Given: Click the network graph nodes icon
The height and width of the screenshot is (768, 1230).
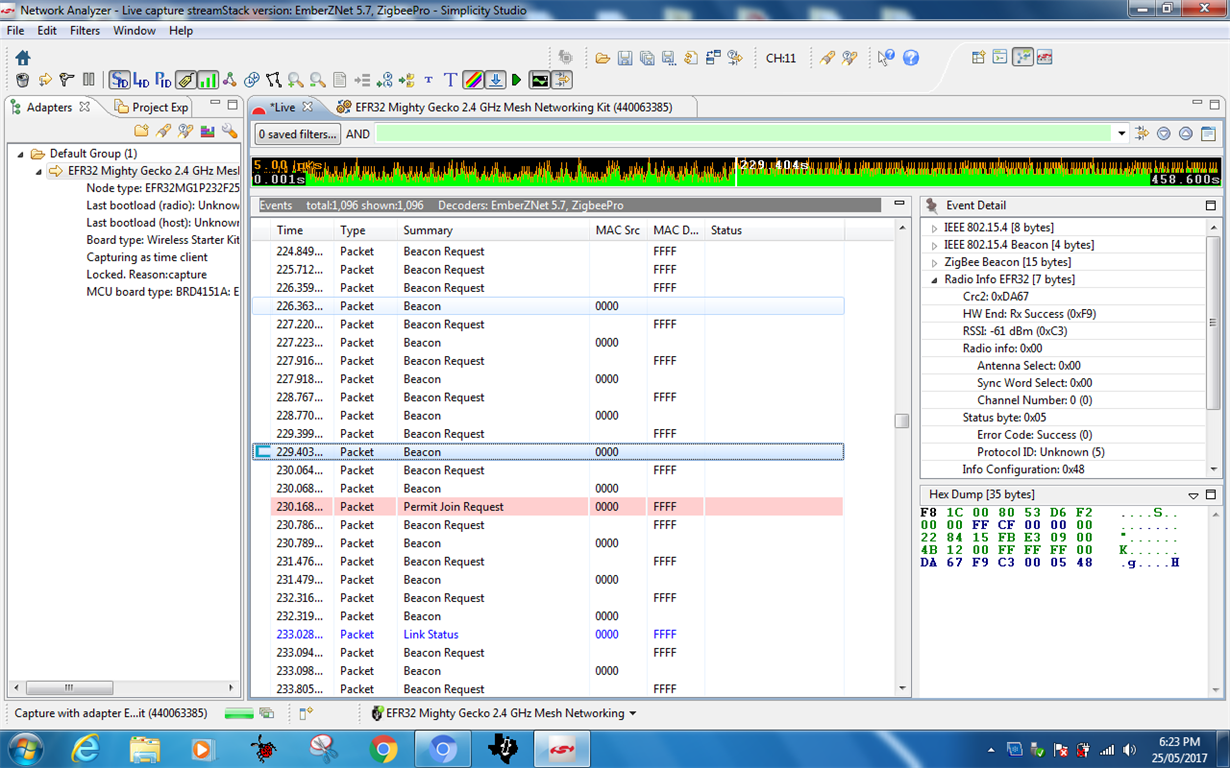Looking at the screenshot, I should click(229, 79).
